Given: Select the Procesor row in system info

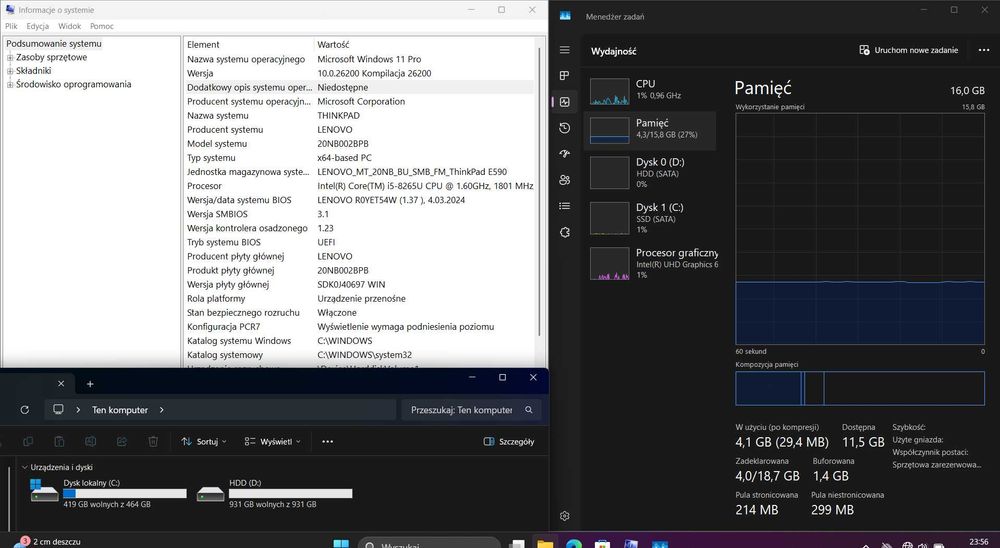Looking at the screenshot, I should (360, 186).
